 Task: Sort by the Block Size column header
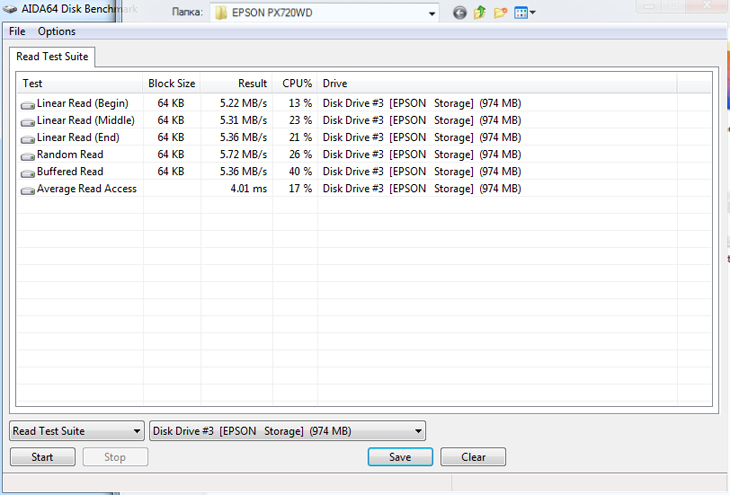click(172, 83)
